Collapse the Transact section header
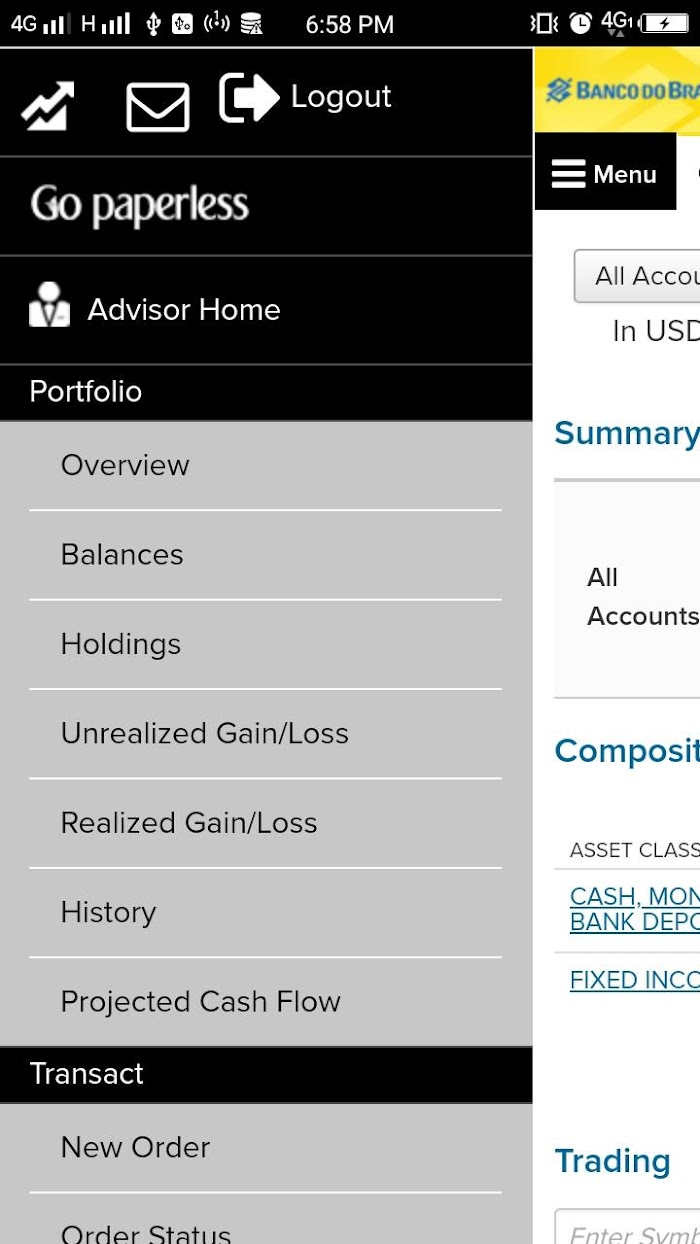Viewport: 700px width, 1244px height. (x=266, y=1074)
